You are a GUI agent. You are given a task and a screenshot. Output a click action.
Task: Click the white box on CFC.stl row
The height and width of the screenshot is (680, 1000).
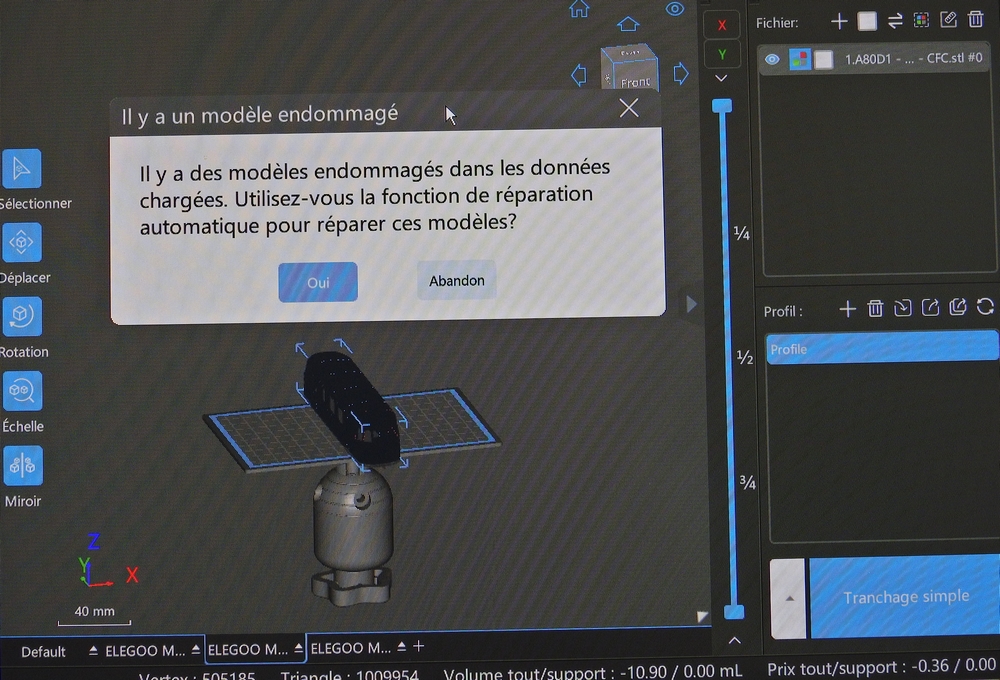point(823,59)
